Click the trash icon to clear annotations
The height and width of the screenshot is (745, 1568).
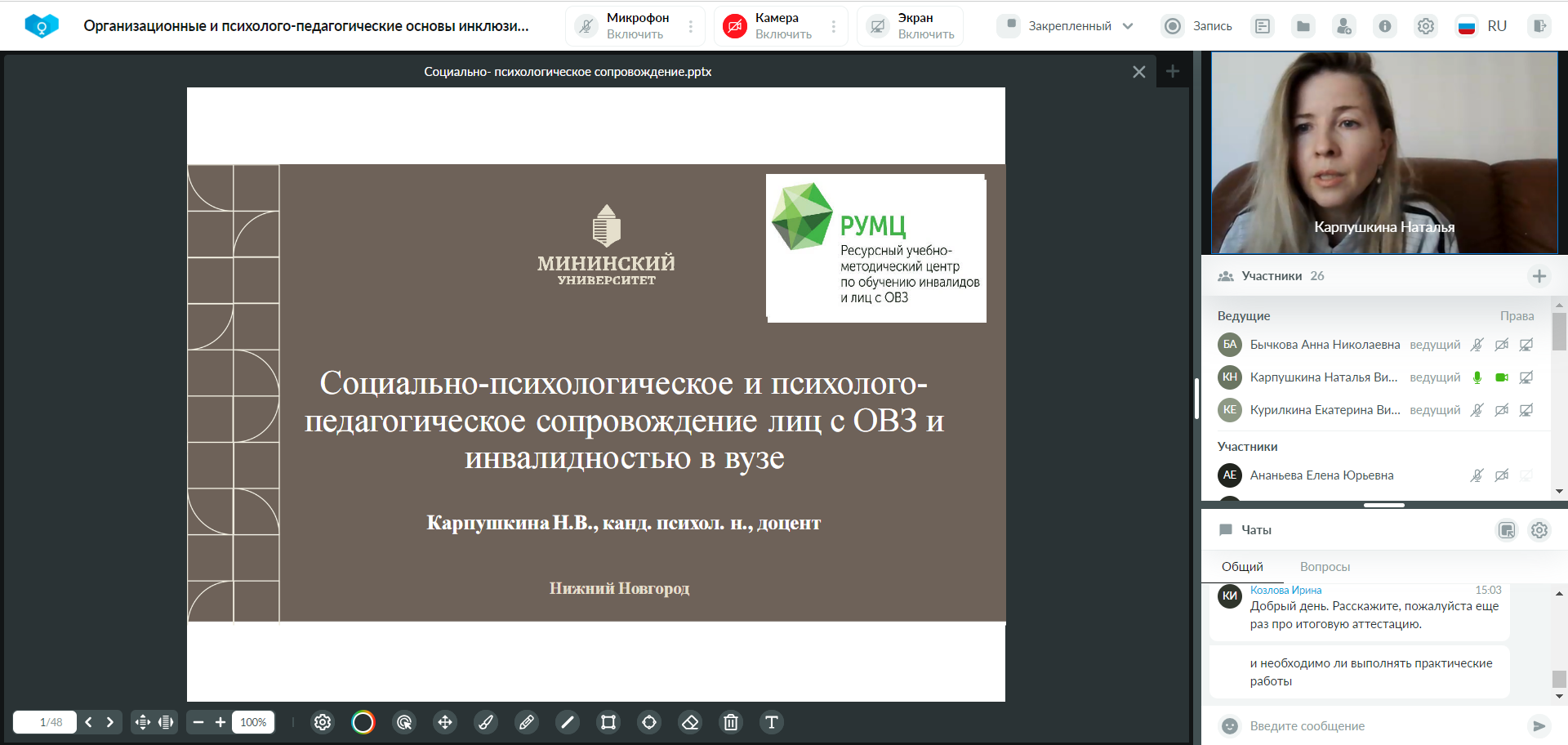[x=731, y=722]
